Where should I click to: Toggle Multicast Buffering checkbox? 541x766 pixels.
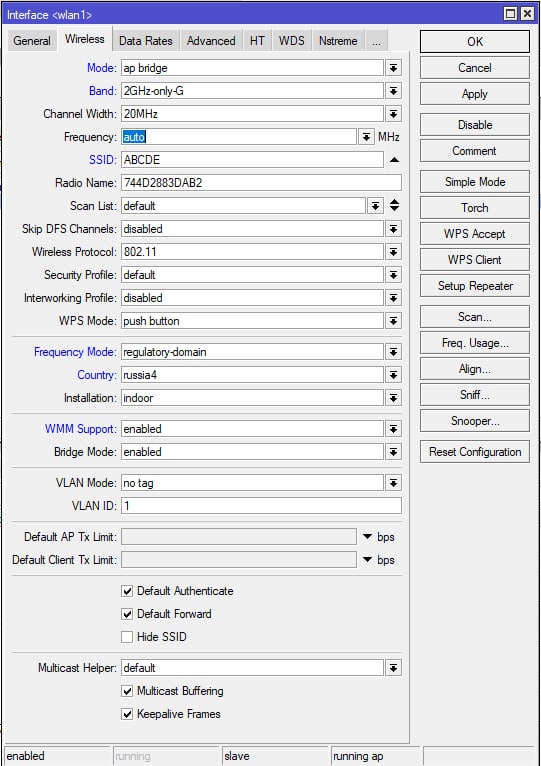pyautogui.click(x=127, y=691)
